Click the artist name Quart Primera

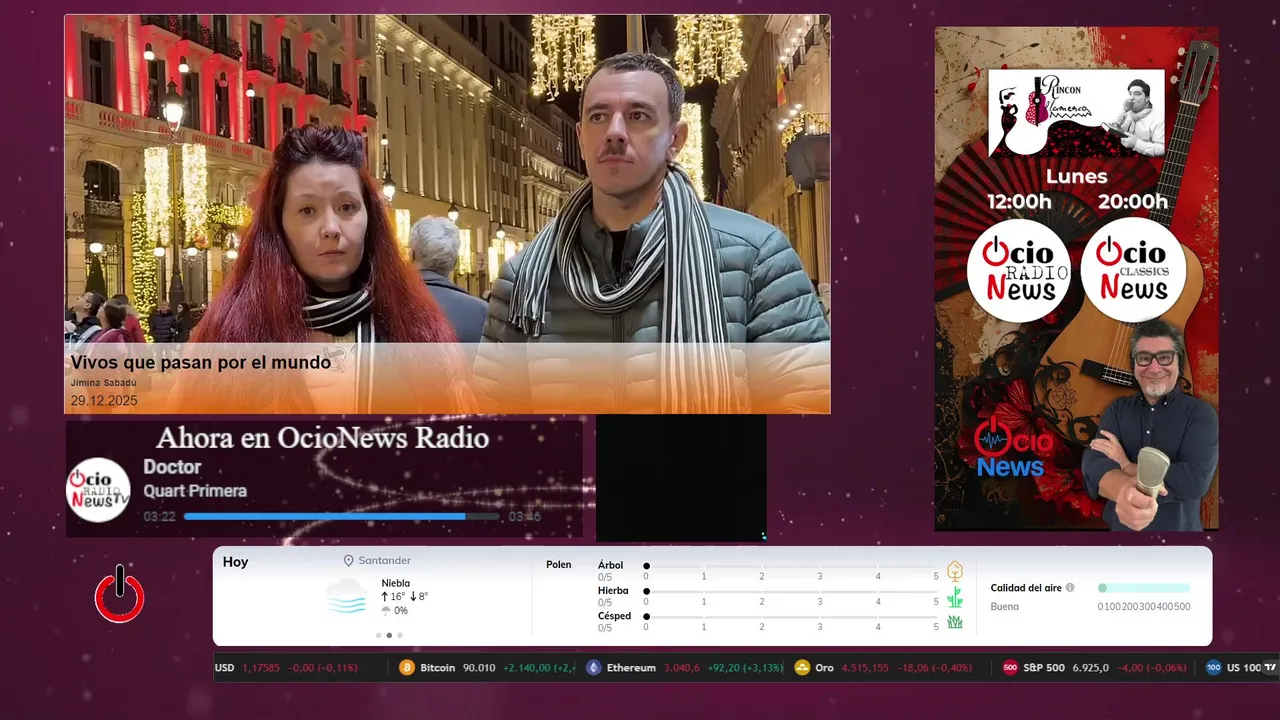click(x=195, y=491)
